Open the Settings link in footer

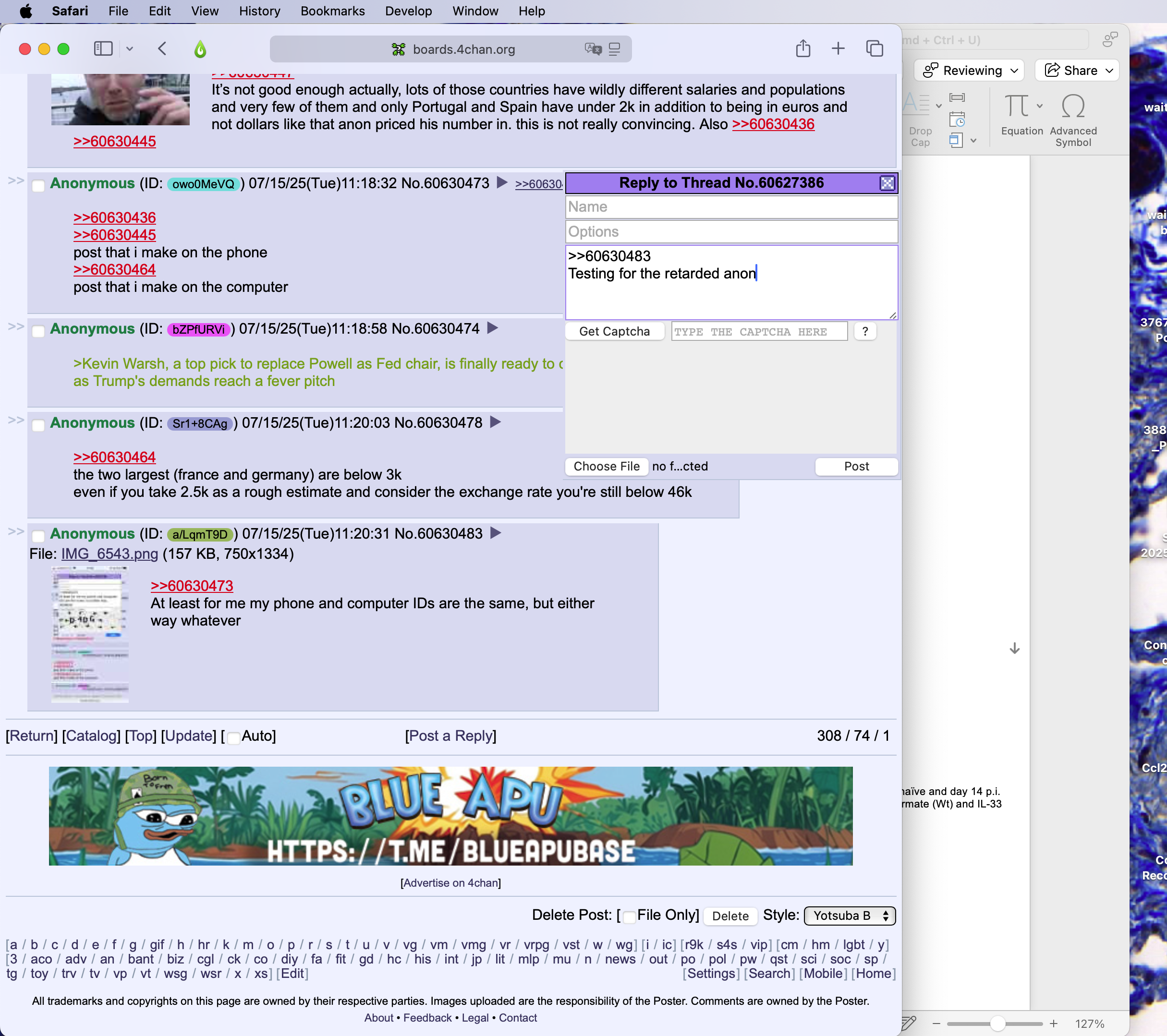(x=711, y=973)
